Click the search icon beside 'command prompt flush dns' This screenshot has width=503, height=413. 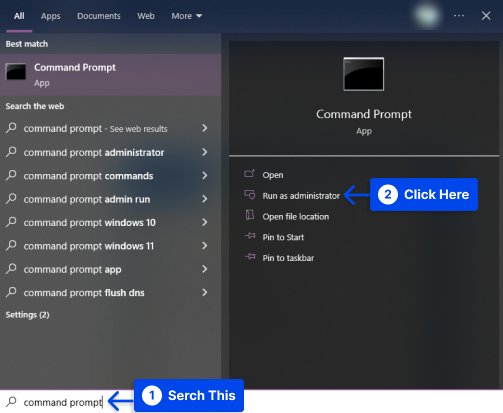(x=11, y=292)
